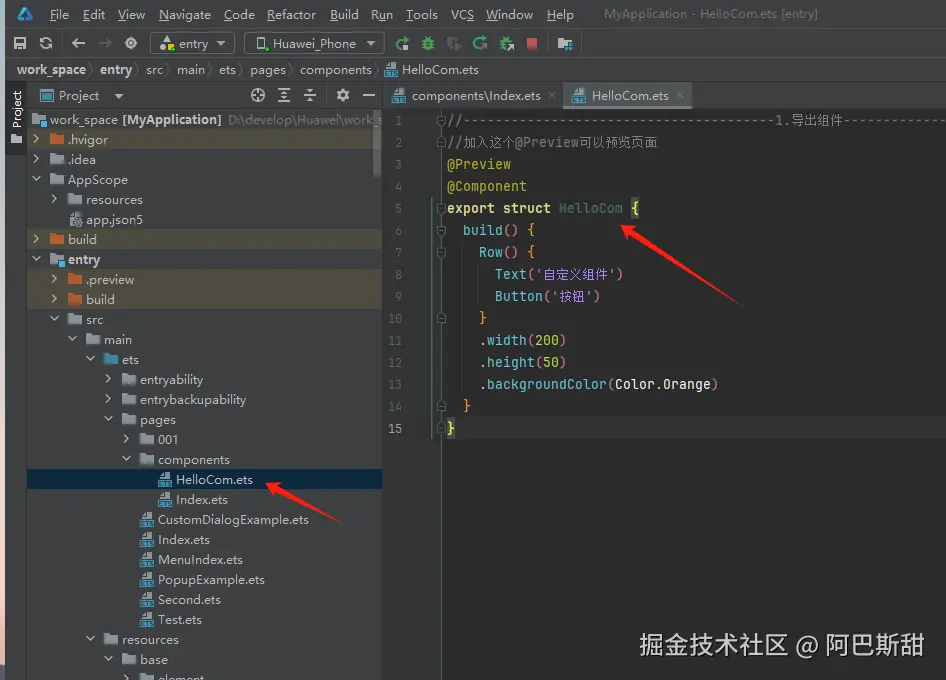Viewport: 946px width, 680px height.
Task: Select MenuIndex.ets file
Action: [200, 559]
